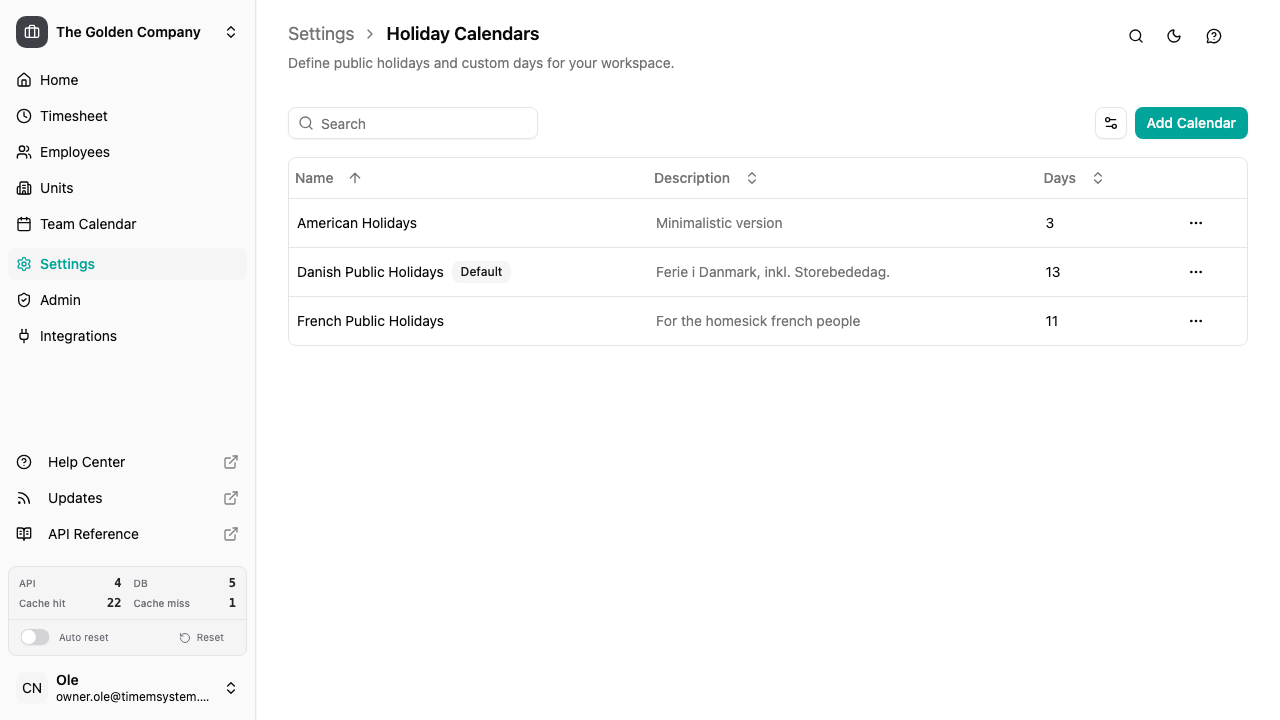1280x720 pixels.
Task: Expand the user menu for Ole
Action: (x=231, y=688)
